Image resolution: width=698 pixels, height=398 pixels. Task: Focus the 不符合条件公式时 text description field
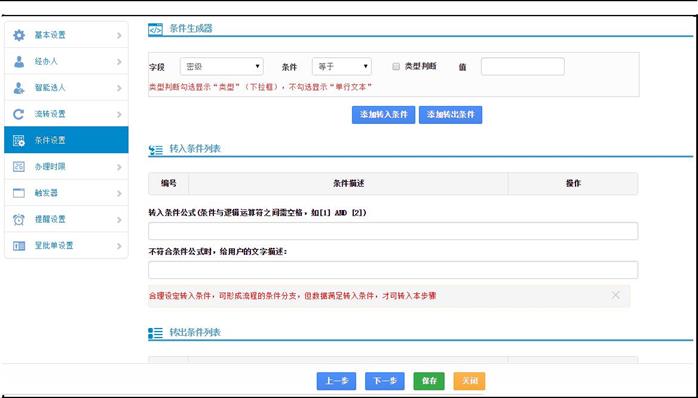tap(393, 270)
